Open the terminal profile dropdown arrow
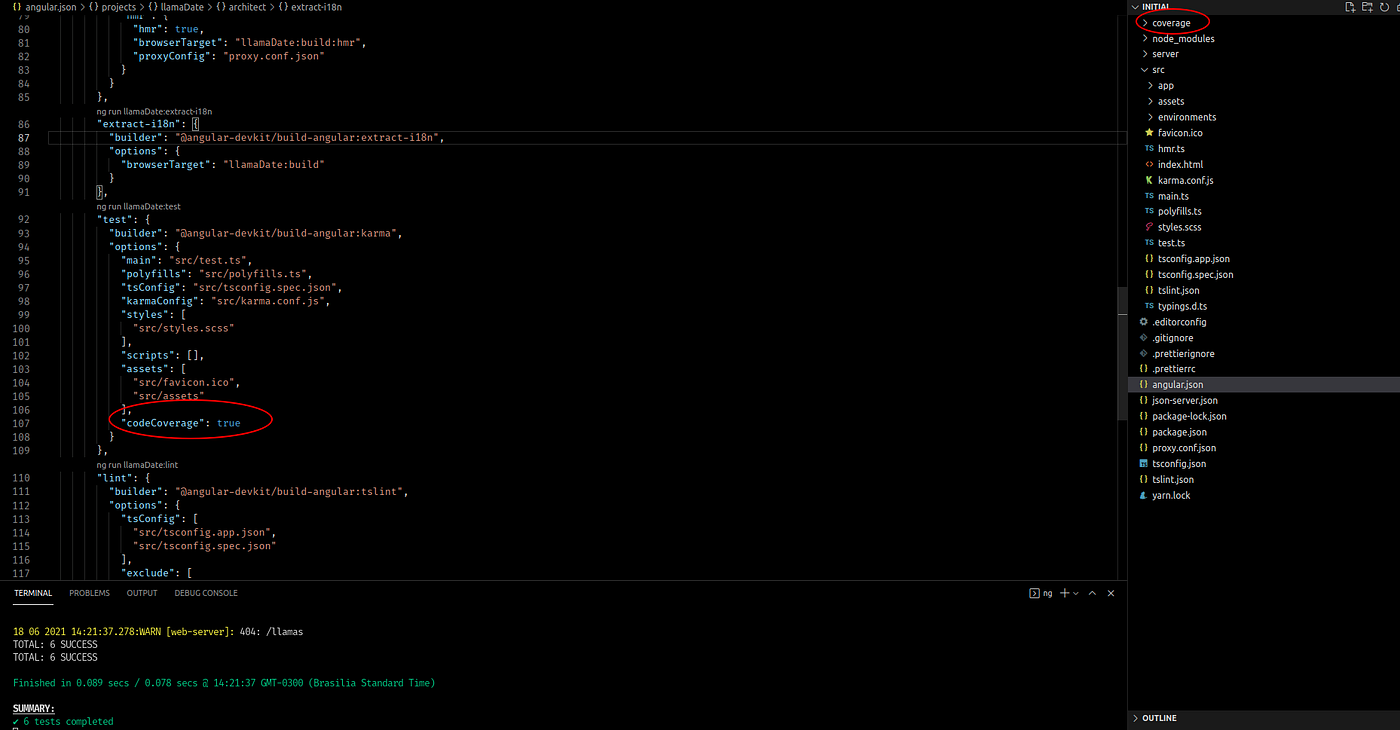Screen dimensions: 1400x730 click(1075, 593)
